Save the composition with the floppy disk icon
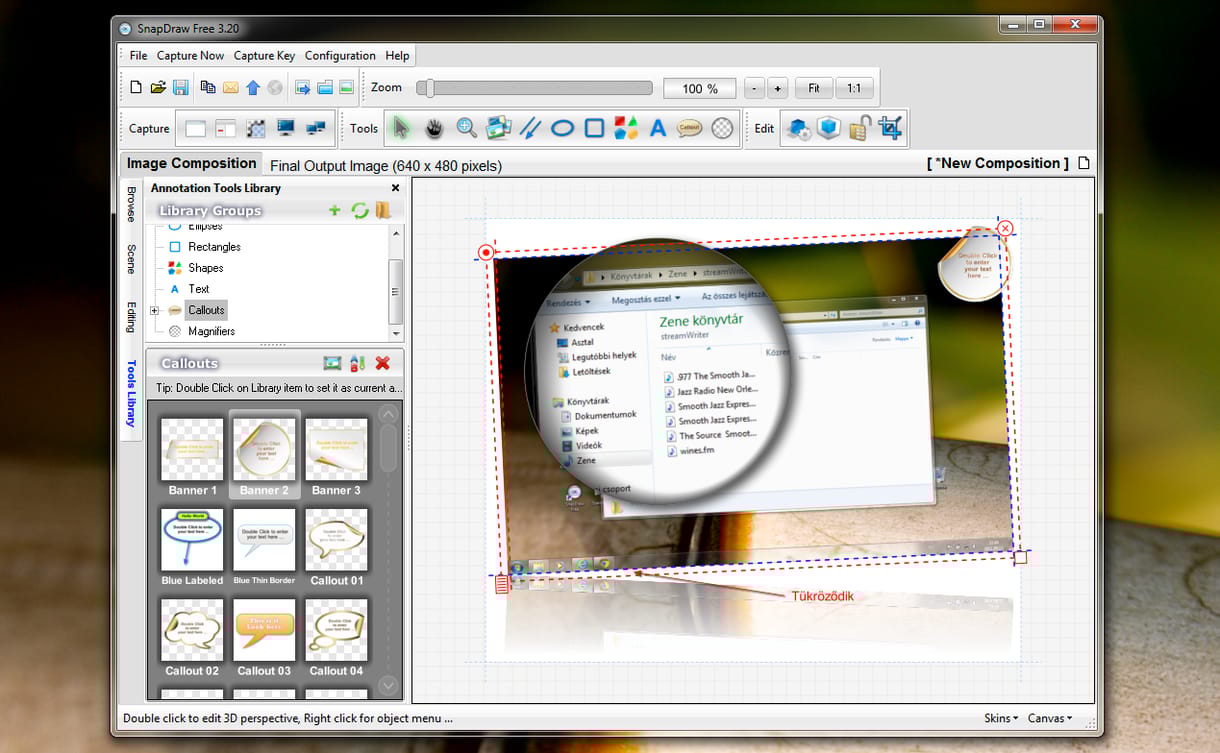The width and height of the screenshot is (1220, 753). coord(181,88)
